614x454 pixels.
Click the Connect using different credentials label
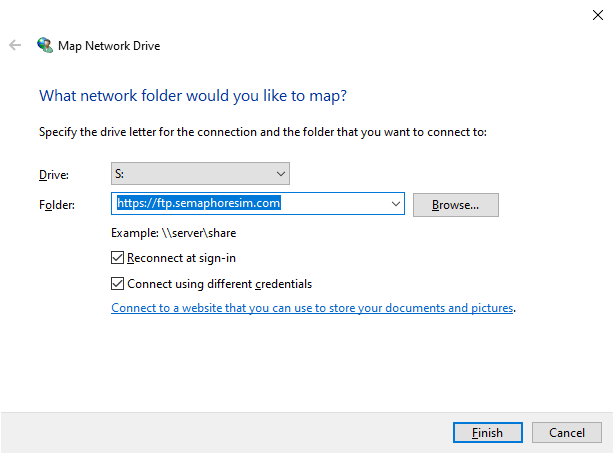pyautogui.click(x=219, y=283)
